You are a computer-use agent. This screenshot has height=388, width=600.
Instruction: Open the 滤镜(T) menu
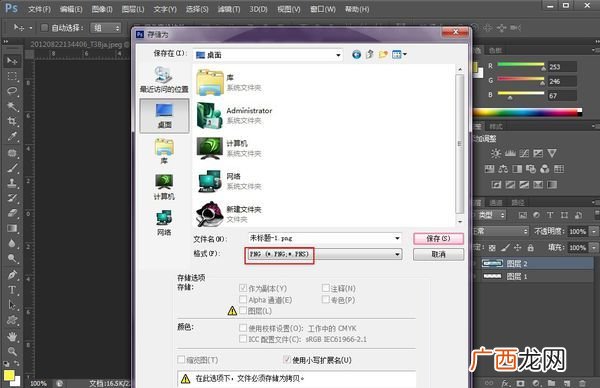pos(229,9)
